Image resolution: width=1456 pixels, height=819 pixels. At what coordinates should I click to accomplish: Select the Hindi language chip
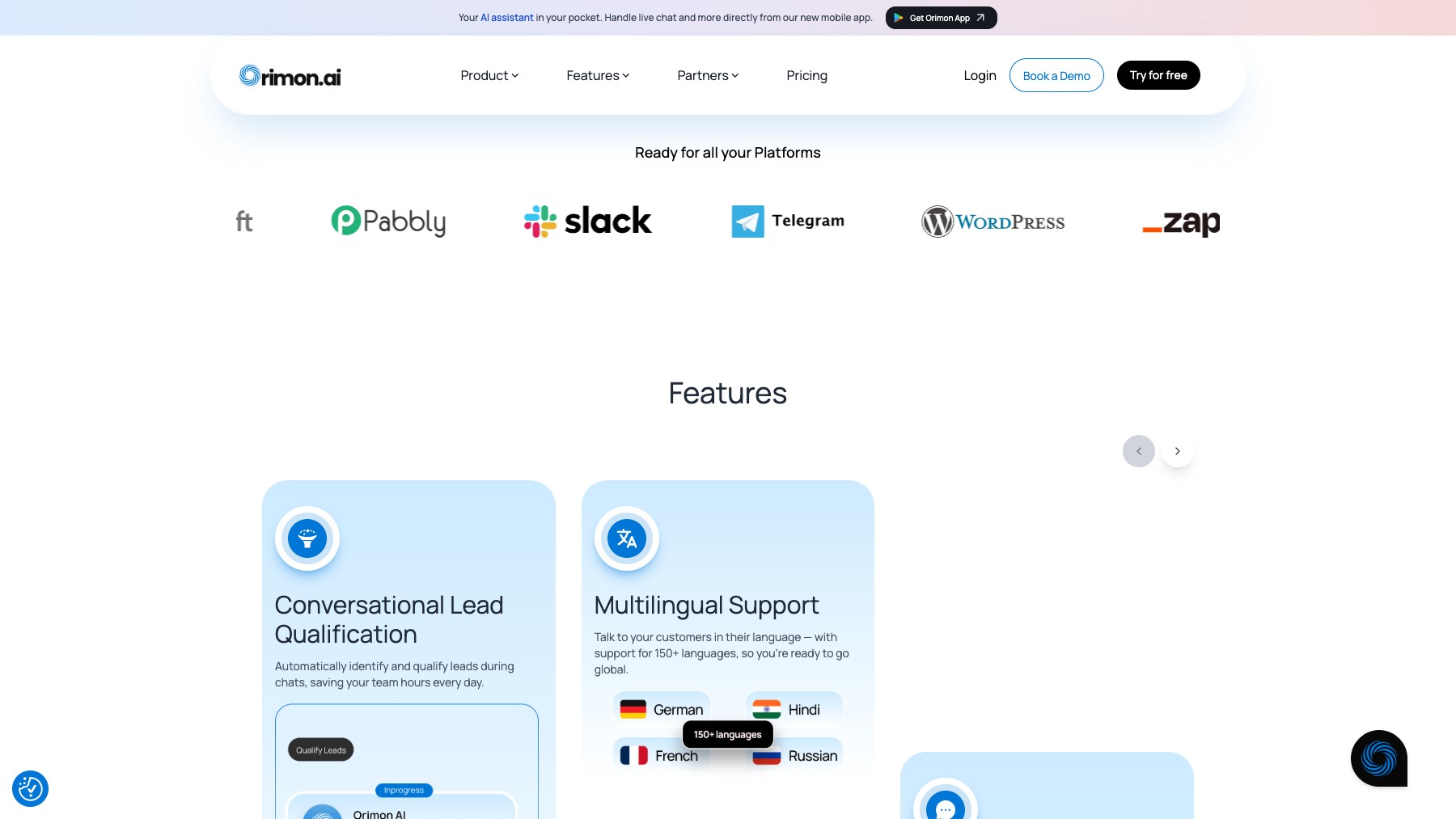794,709
